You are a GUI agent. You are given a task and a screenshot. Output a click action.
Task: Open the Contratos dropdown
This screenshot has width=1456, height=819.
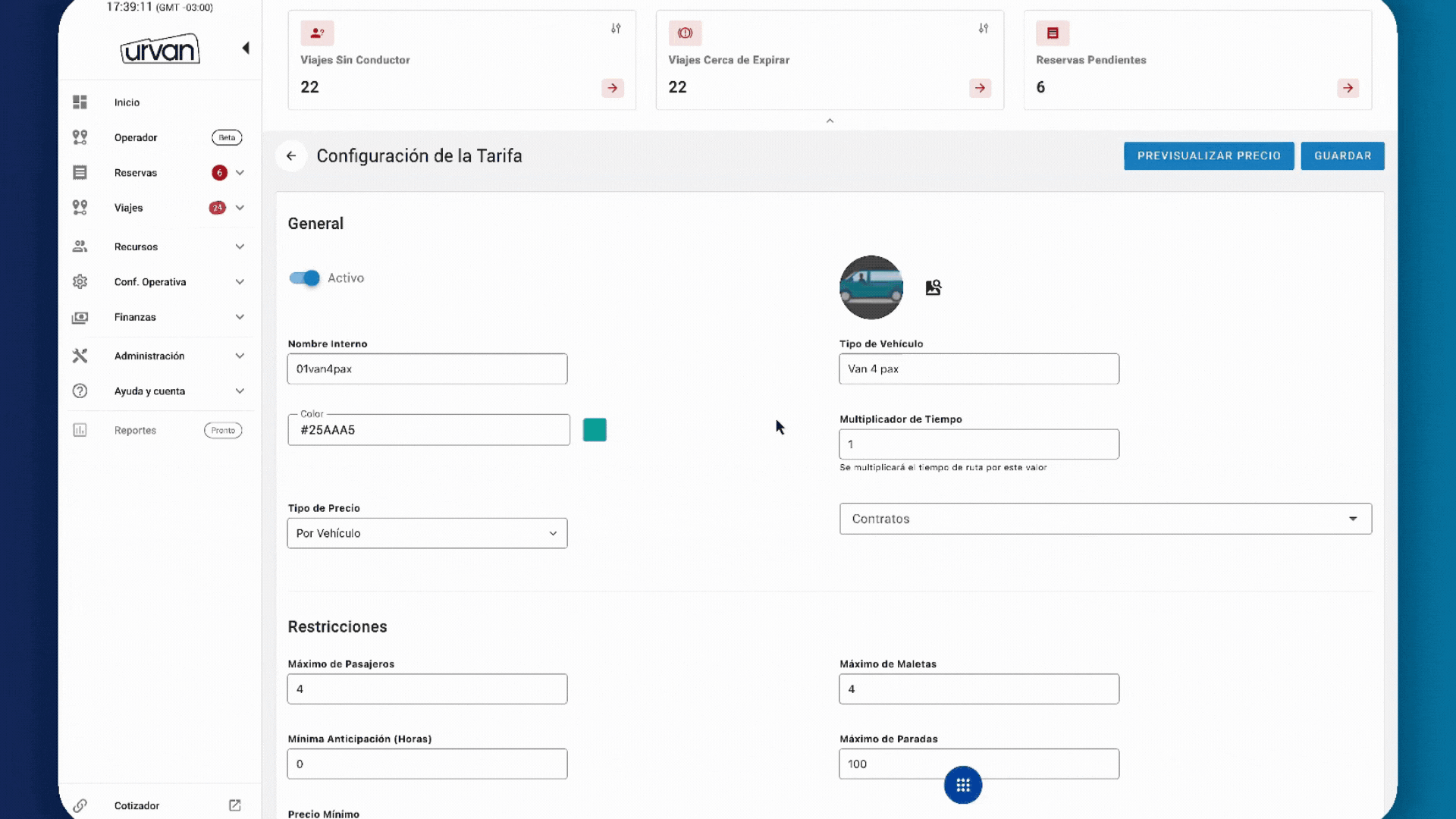point(1105,519)
